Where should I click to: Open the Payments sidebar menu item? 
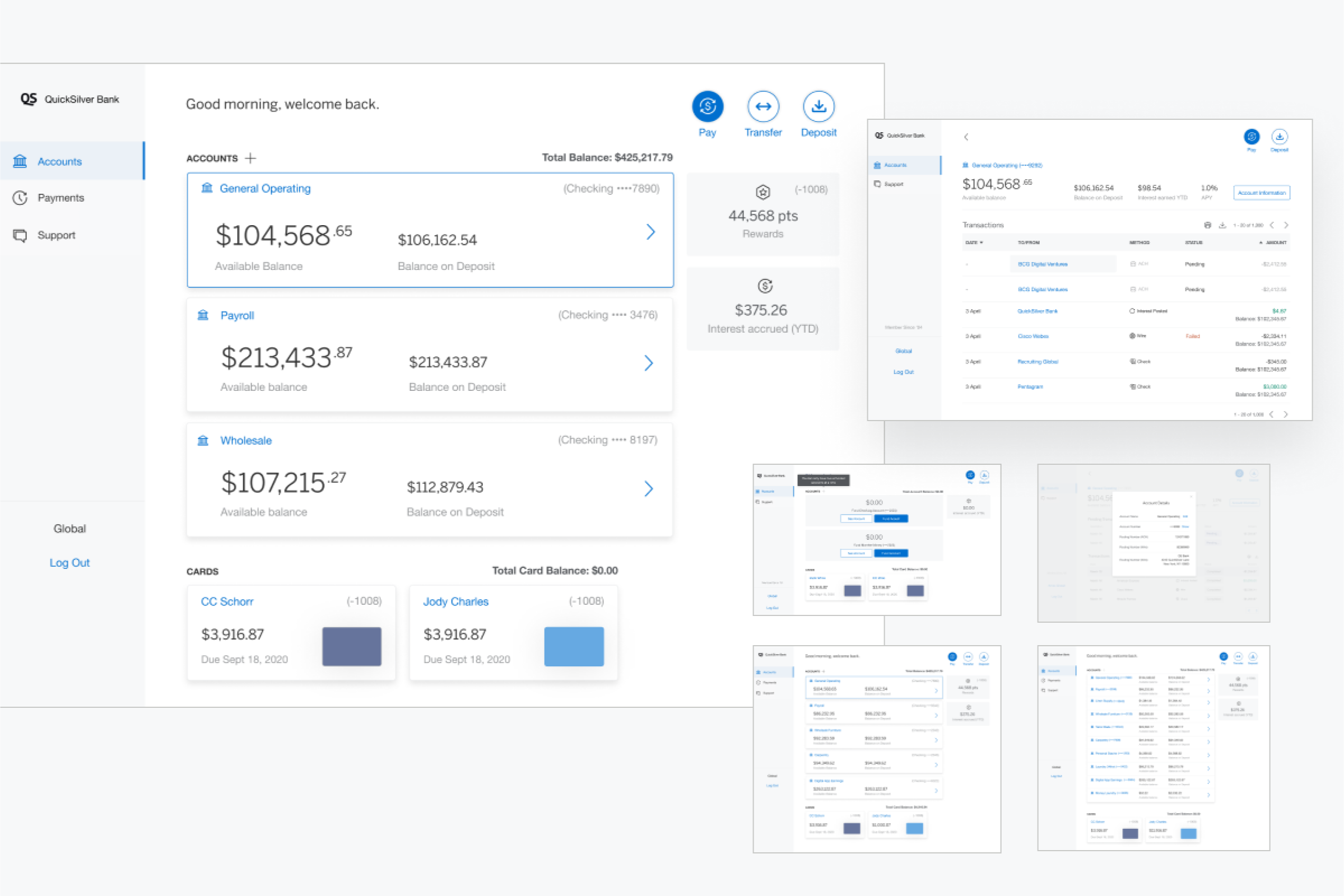click(60, 198)
